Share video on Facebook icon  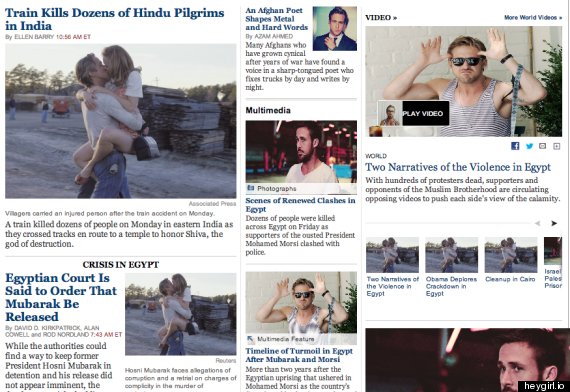point(515,146)
